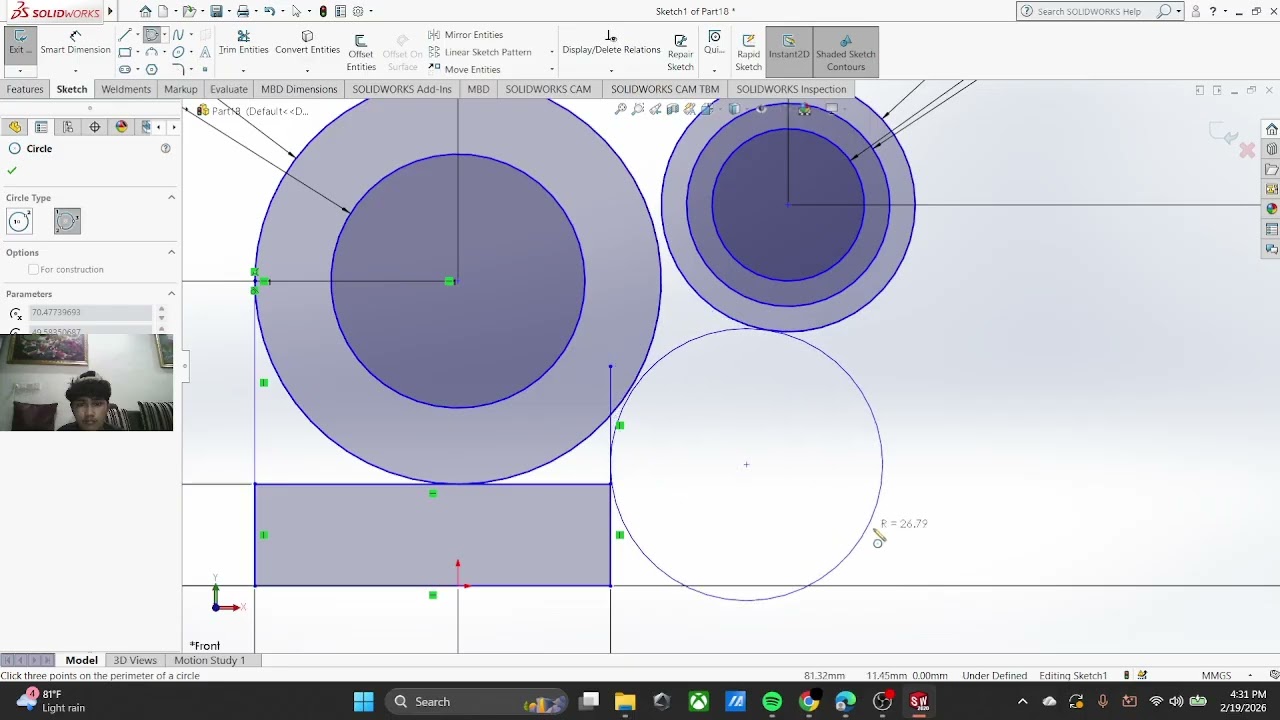1280x720 pixels.
Task: Switch to the Weldments tab
Action: (126, 89)
